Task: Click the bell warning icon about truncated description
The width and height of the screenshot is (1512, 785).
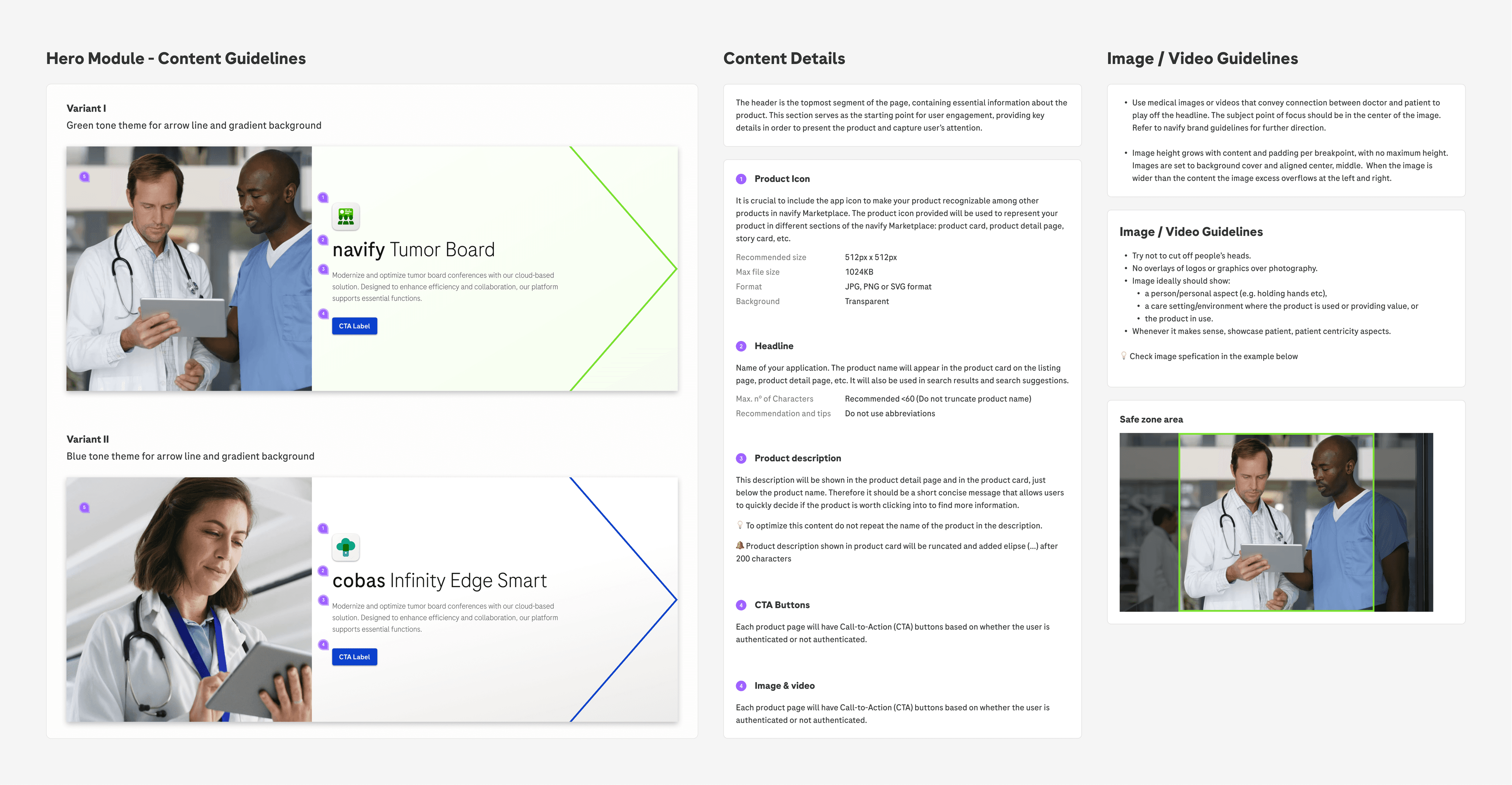Action: coord(739,545)
